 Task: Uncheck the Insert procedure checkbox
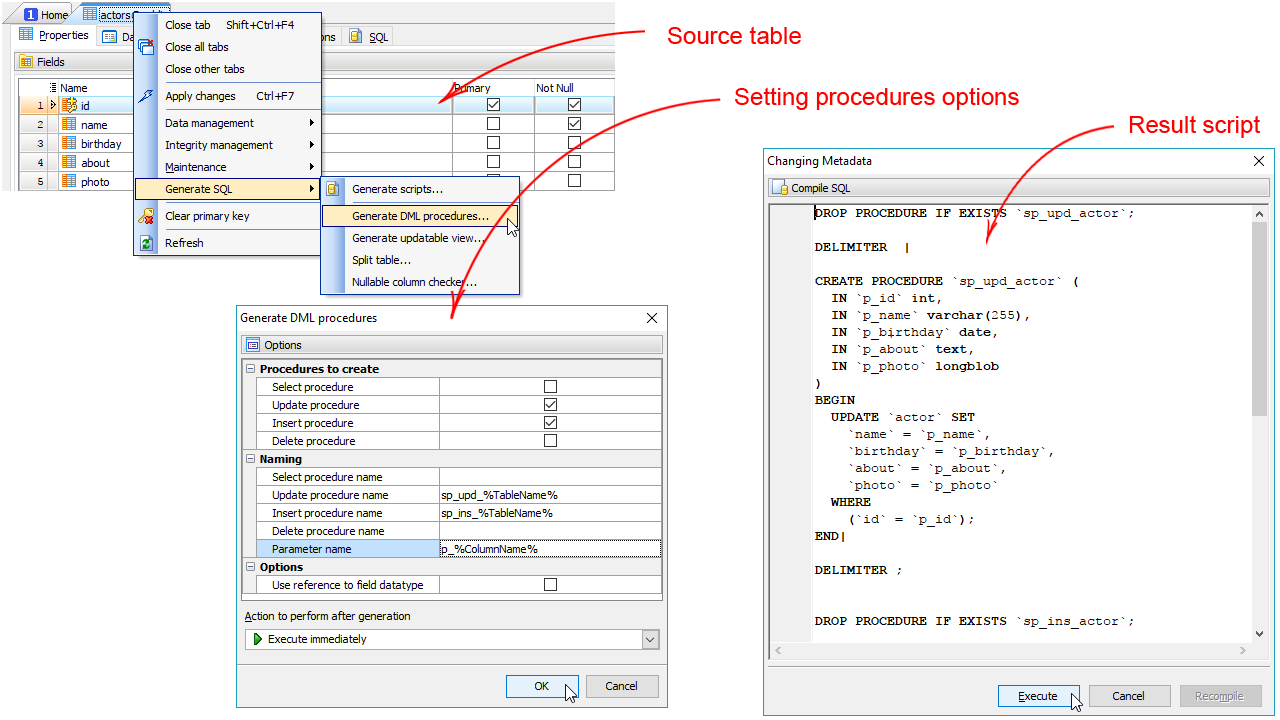[x=550, y=423]
